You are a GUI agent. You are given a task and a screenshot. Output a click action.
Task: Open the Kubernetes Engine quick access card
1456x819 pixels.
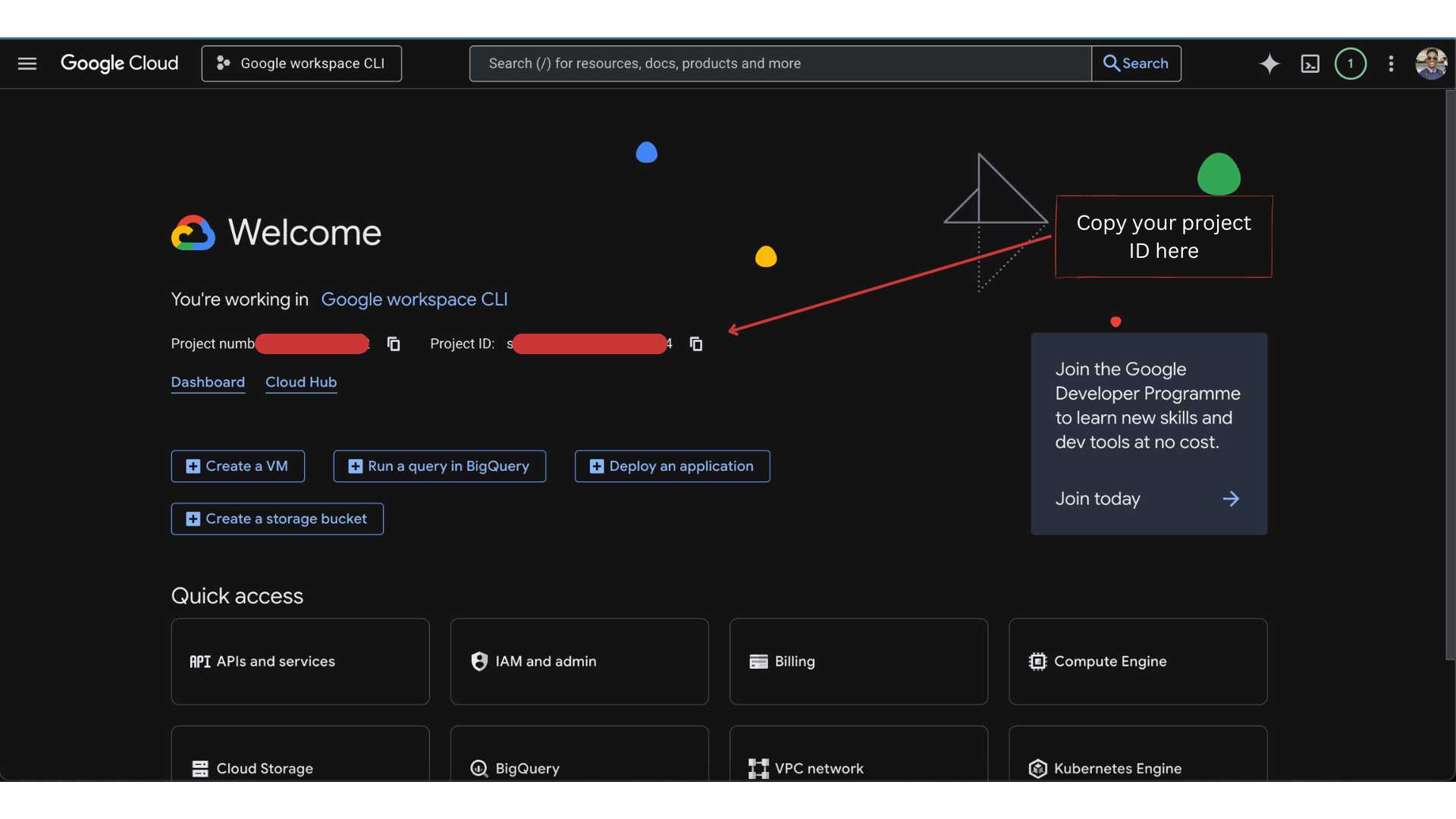(x=1137, y=768)
